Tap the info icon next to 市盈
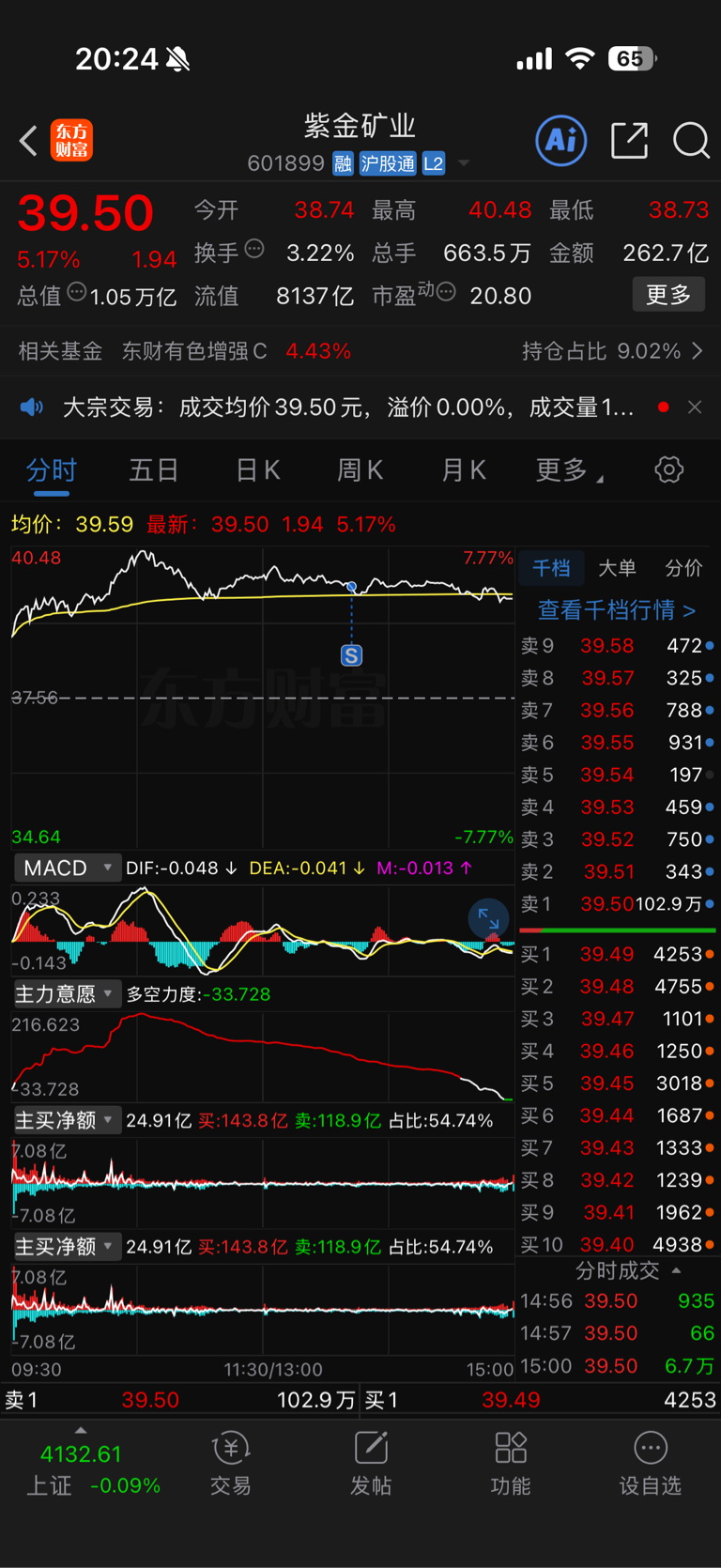 pyautogui.click(x=446, y=292)
